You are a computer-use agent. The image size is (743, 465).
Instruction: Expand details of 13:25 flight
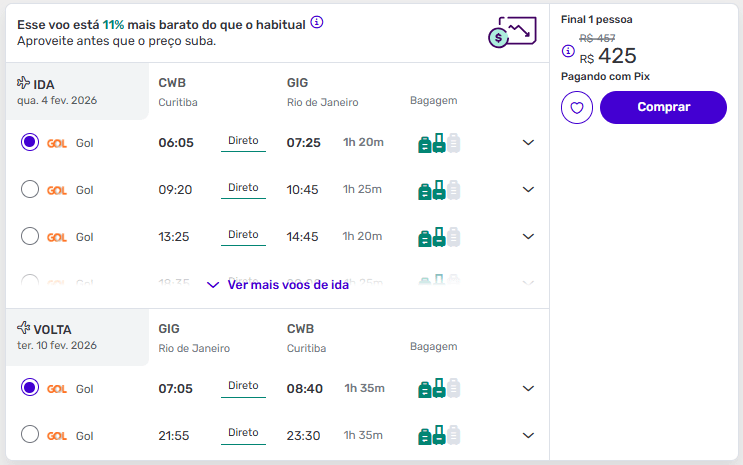click(528, 236)
